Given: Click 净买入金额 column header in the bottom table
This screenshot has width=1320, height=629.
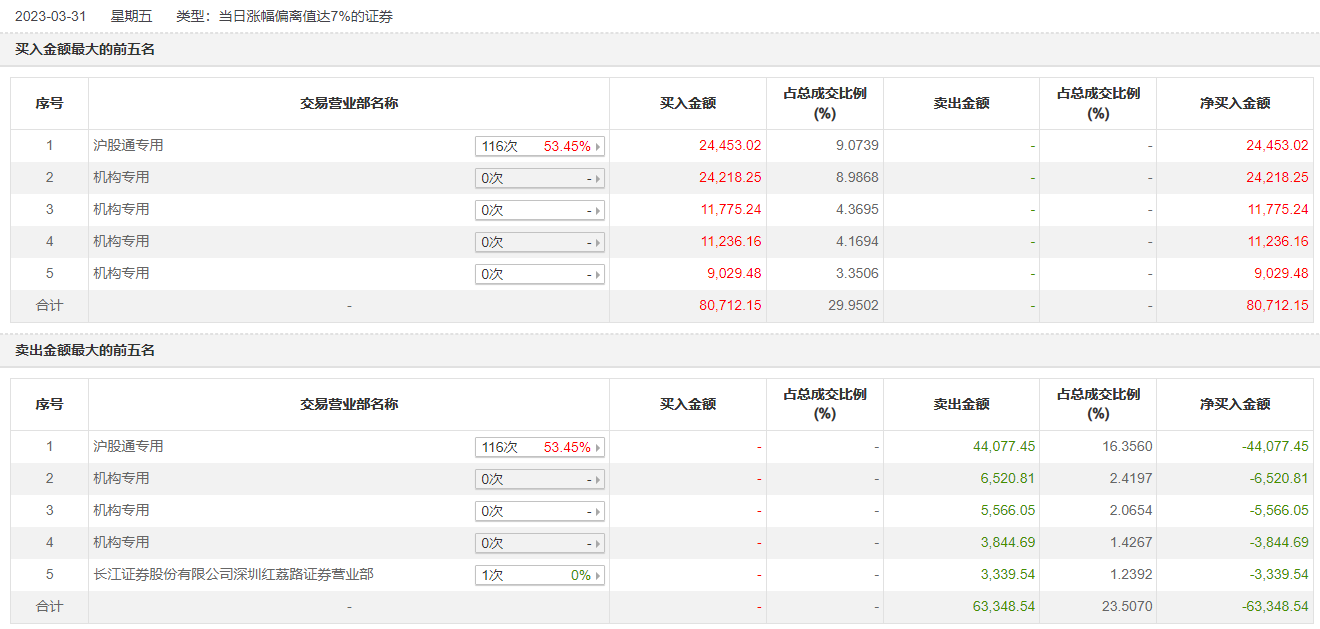Looking at the screenshot, I should [x=1235, y=405].
